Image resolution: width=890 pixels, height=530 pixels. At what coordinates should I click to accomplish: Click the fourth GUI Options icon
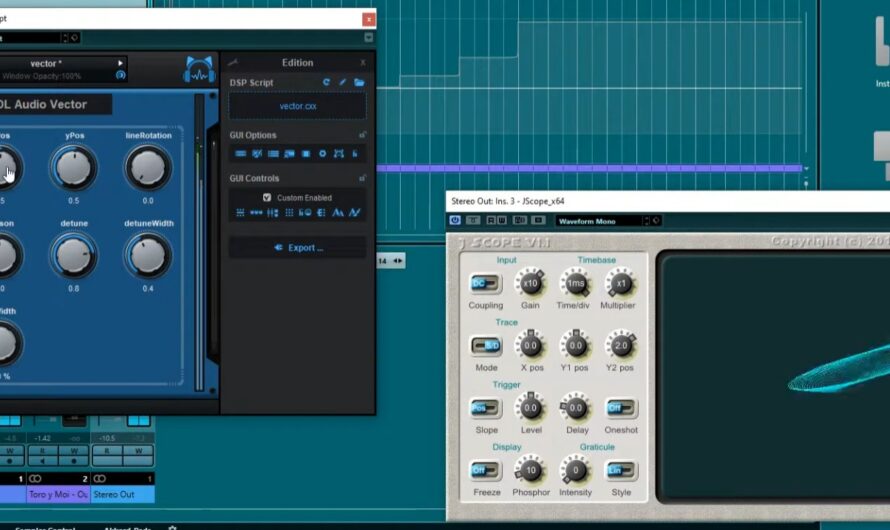[x=289, y=154]
